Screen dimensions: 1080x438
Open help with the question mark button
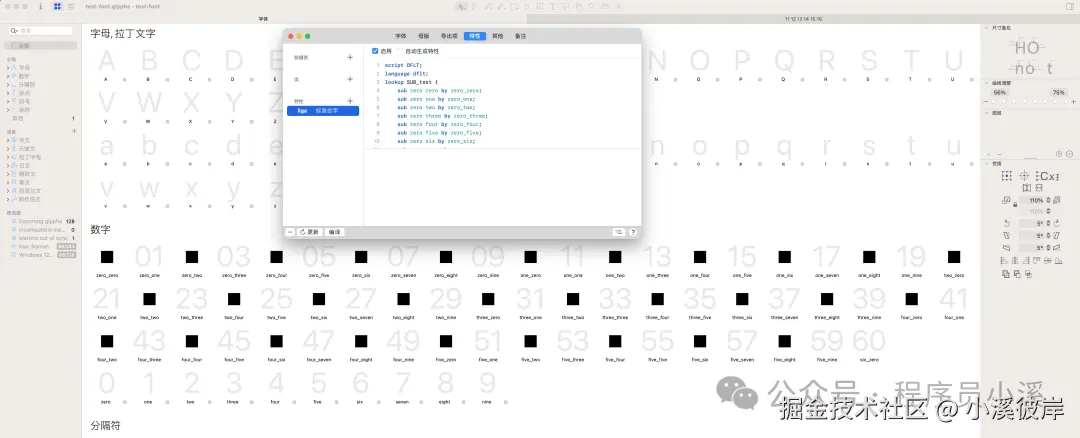[632, 232]
